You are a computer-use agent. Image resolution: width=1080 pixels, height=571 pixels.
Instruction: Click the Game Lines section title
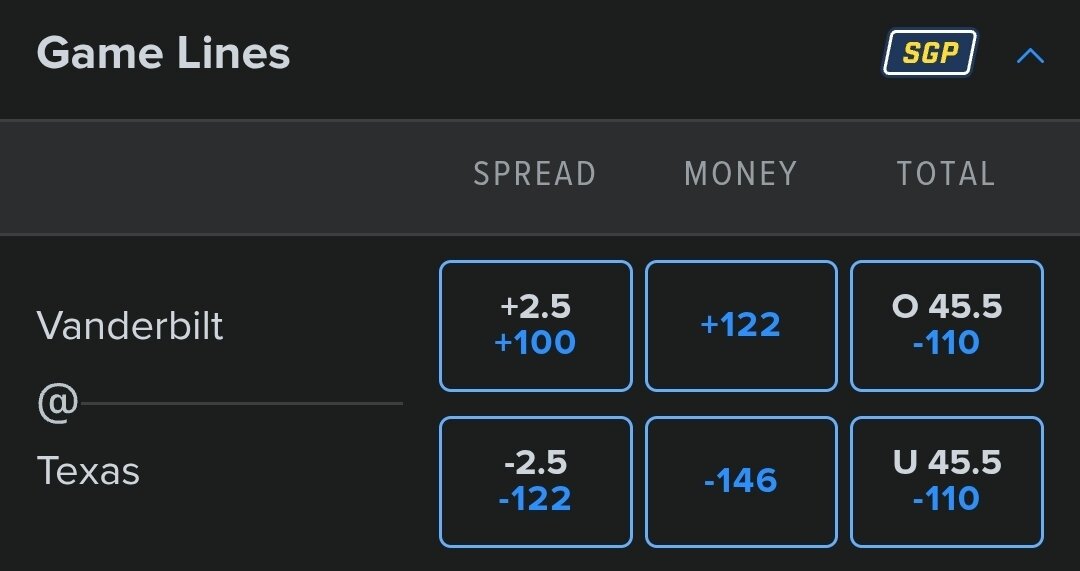(x=163, y=53)
